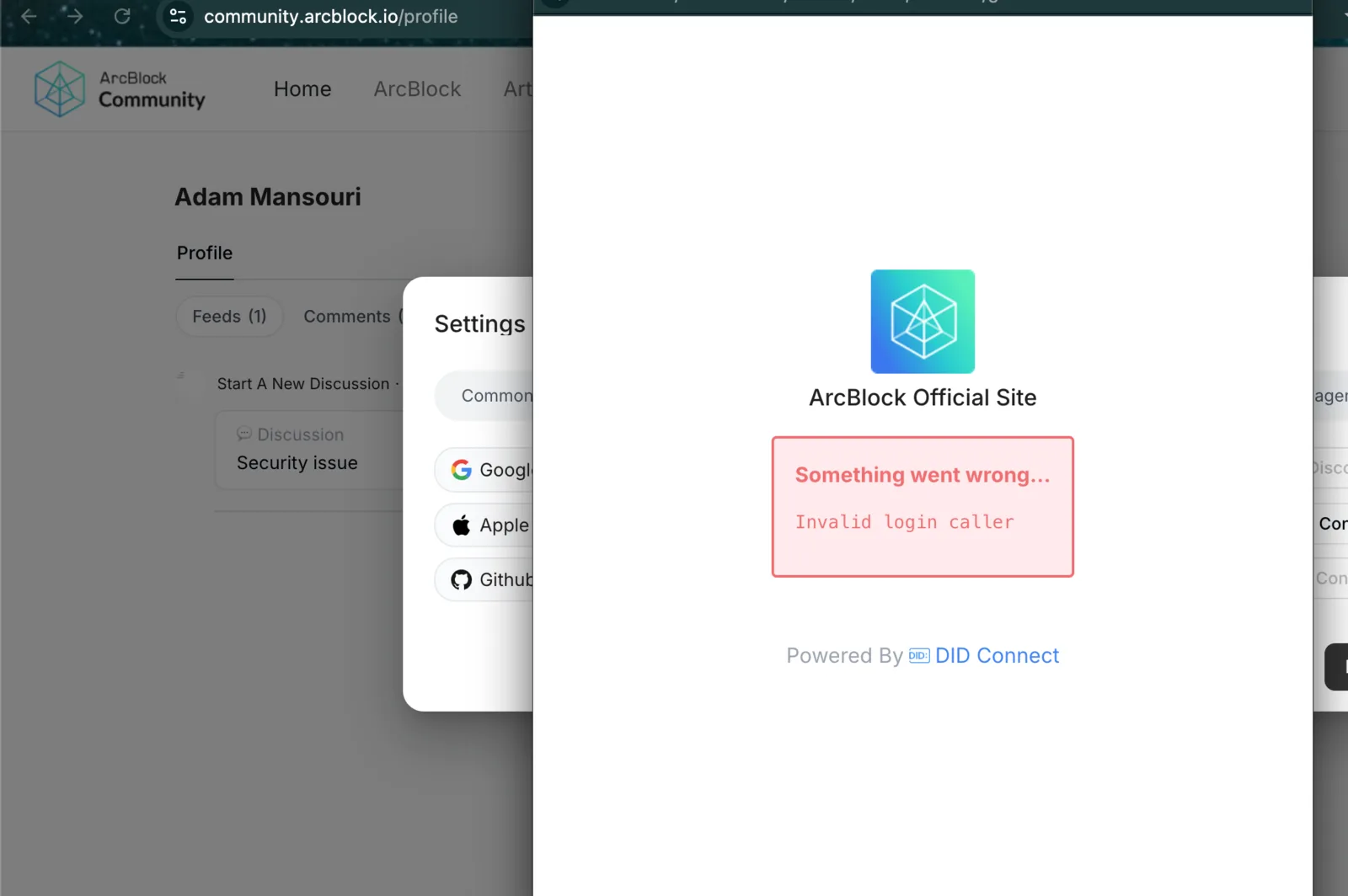Viewport: 1348px width, 896px height.
Task: Open the ArcBlock navigation item
Action: coord(417,89)
